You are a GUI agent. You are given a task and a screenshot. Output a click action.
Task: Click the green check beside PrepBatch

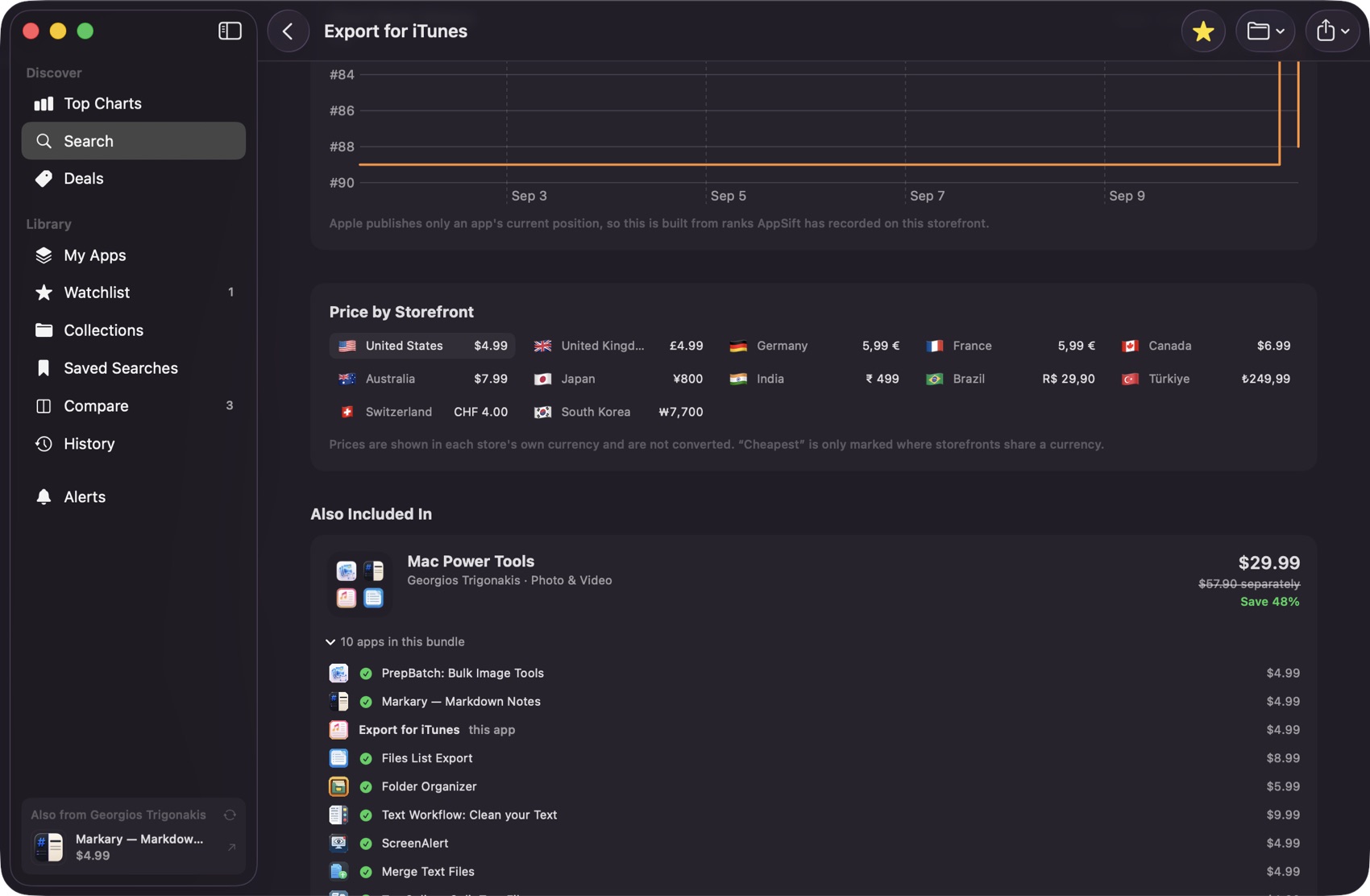[366, 674]
